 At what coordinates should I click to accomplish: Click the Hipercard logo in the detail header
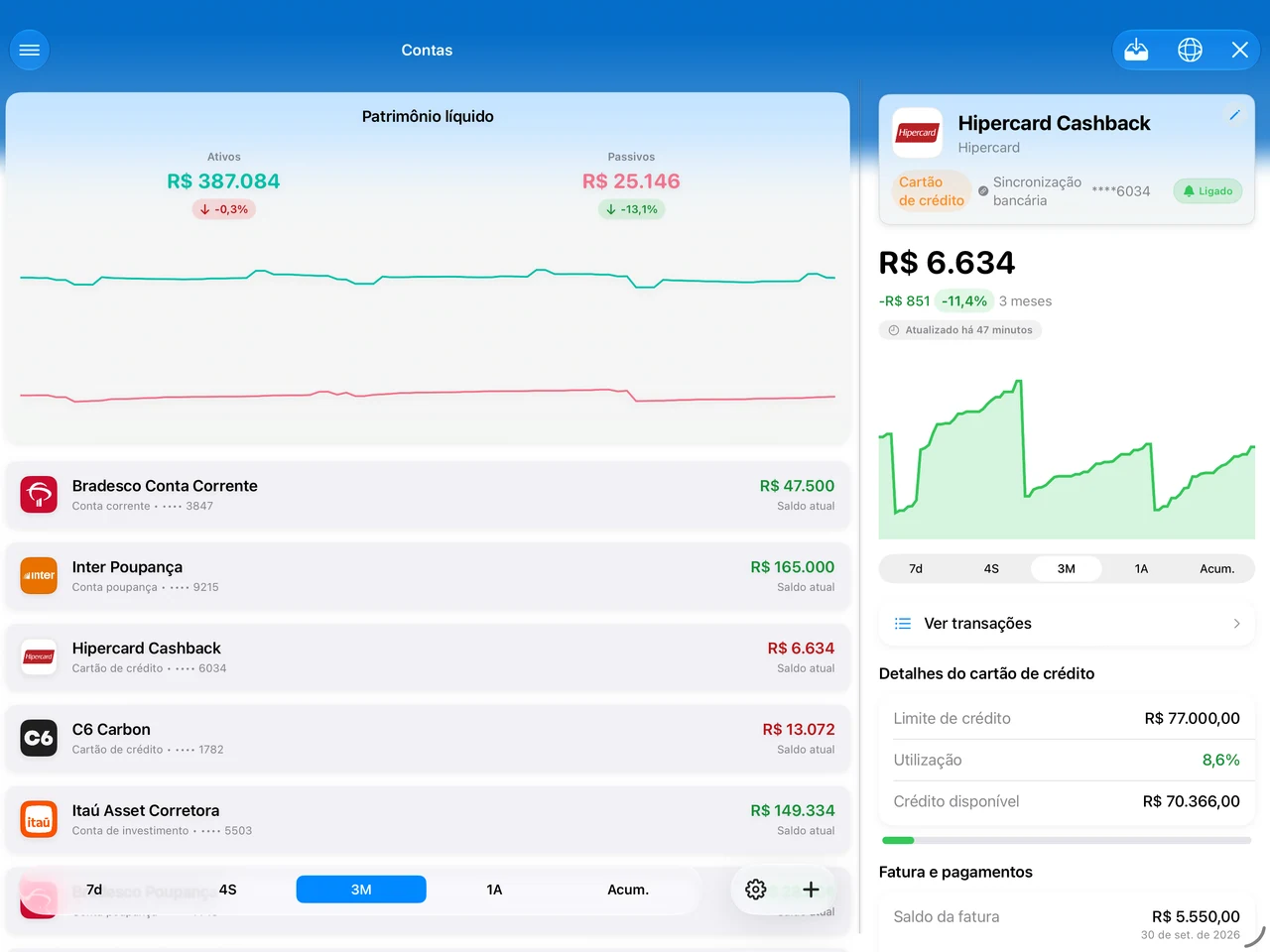918,133
